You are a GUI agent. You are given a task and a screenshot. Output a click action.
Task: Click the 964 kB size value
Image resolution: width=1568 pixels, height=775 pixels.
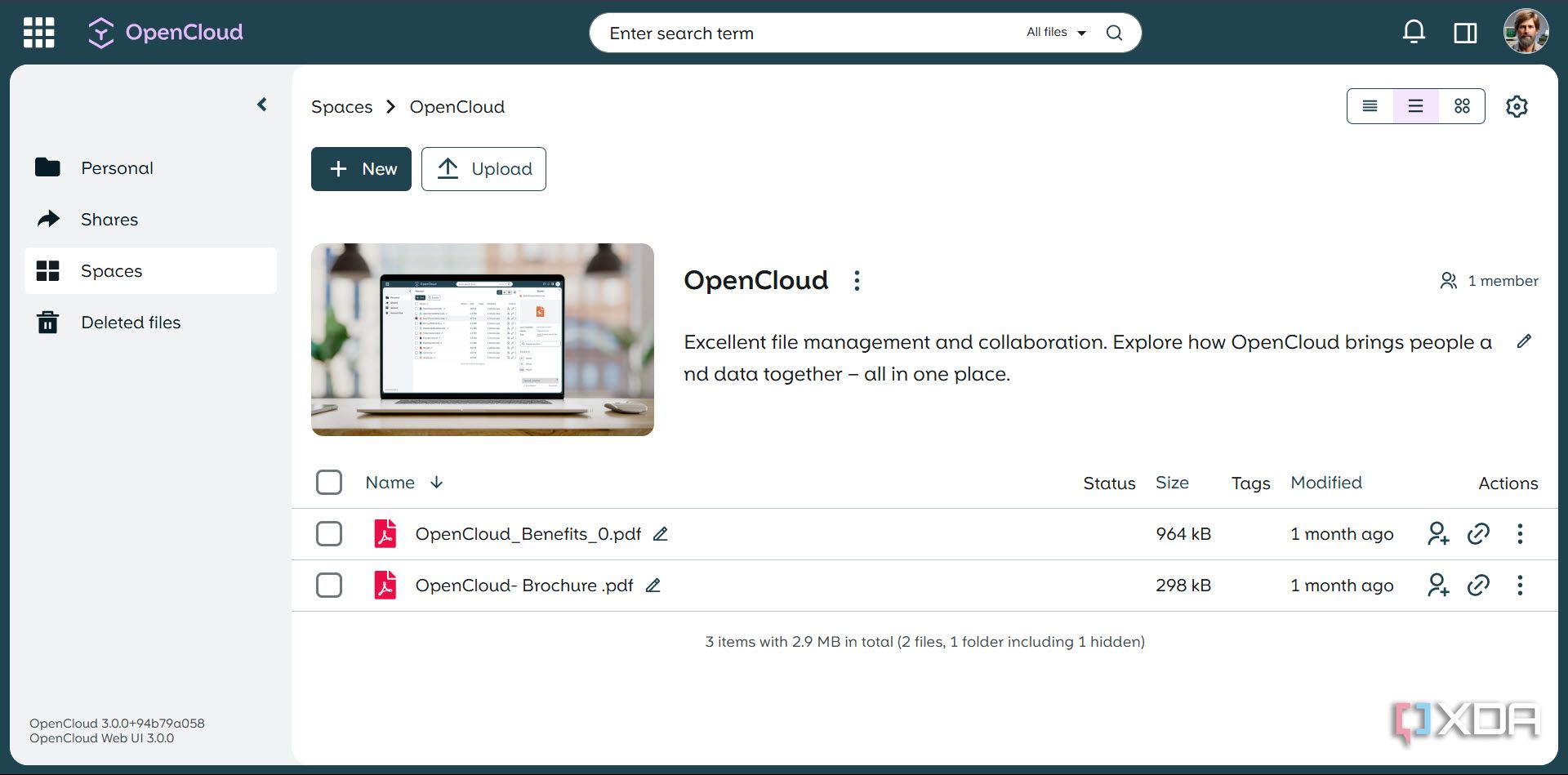pos(1183,534)
